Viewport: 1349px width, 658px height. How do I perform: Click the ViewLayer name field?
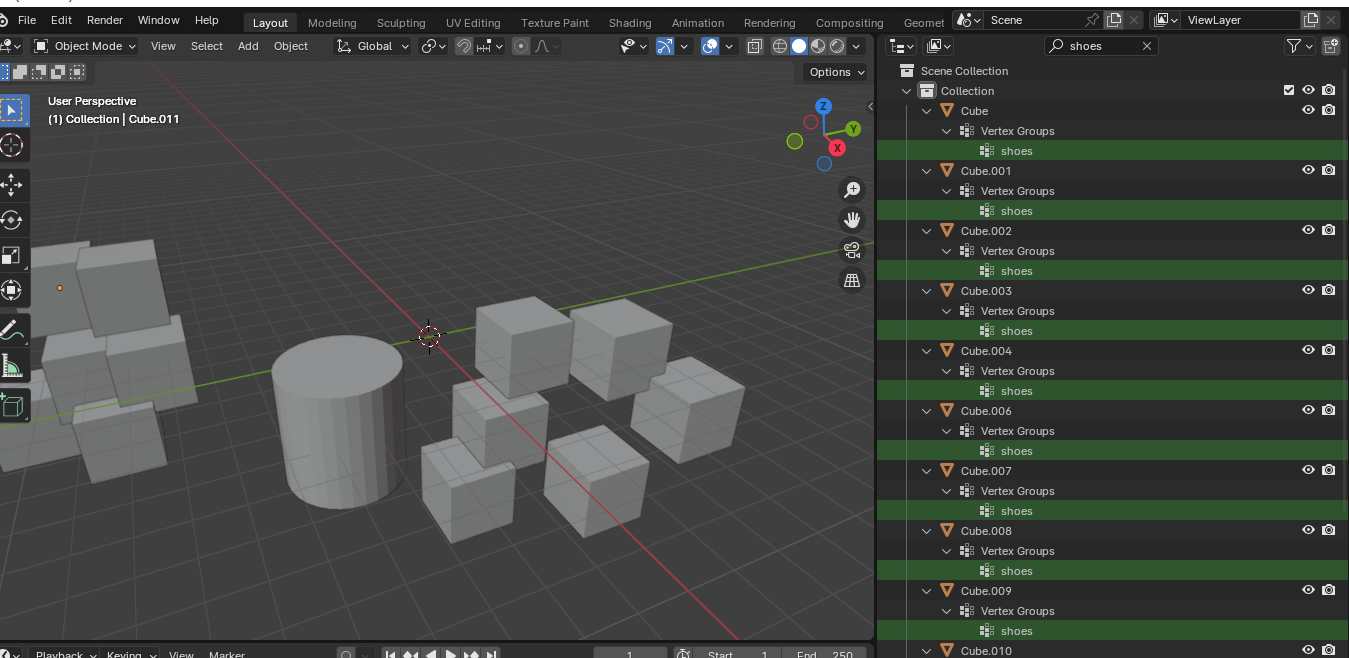(x=1241, y=20)
